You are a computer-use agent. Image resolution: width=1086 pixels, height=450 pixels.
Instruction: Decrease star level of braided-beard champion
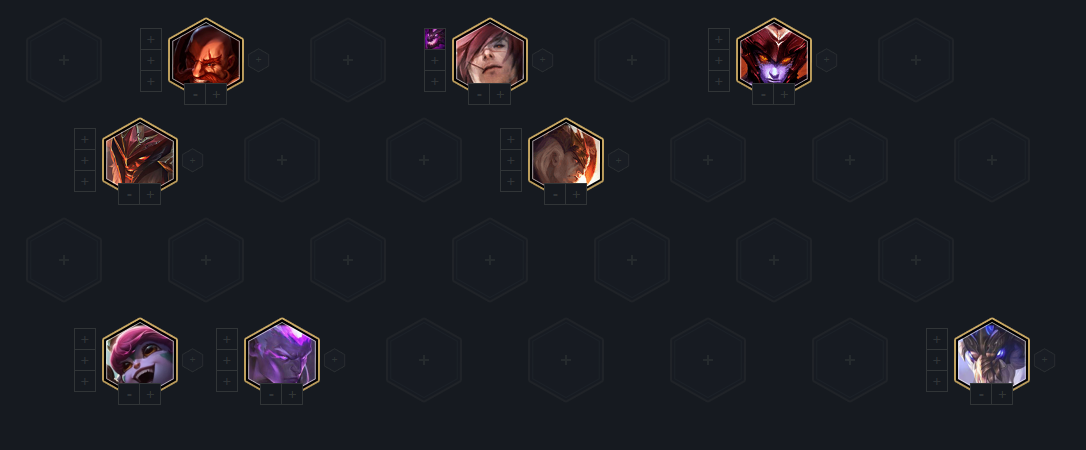(x=981, y=395)
